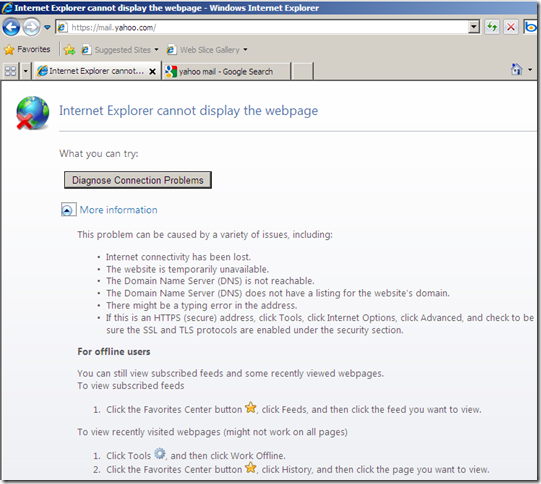Click 'The Domain Name Server (DNS) is not reachable.'
The width and height of the screenshot is (541, 484).
(210, 281)
